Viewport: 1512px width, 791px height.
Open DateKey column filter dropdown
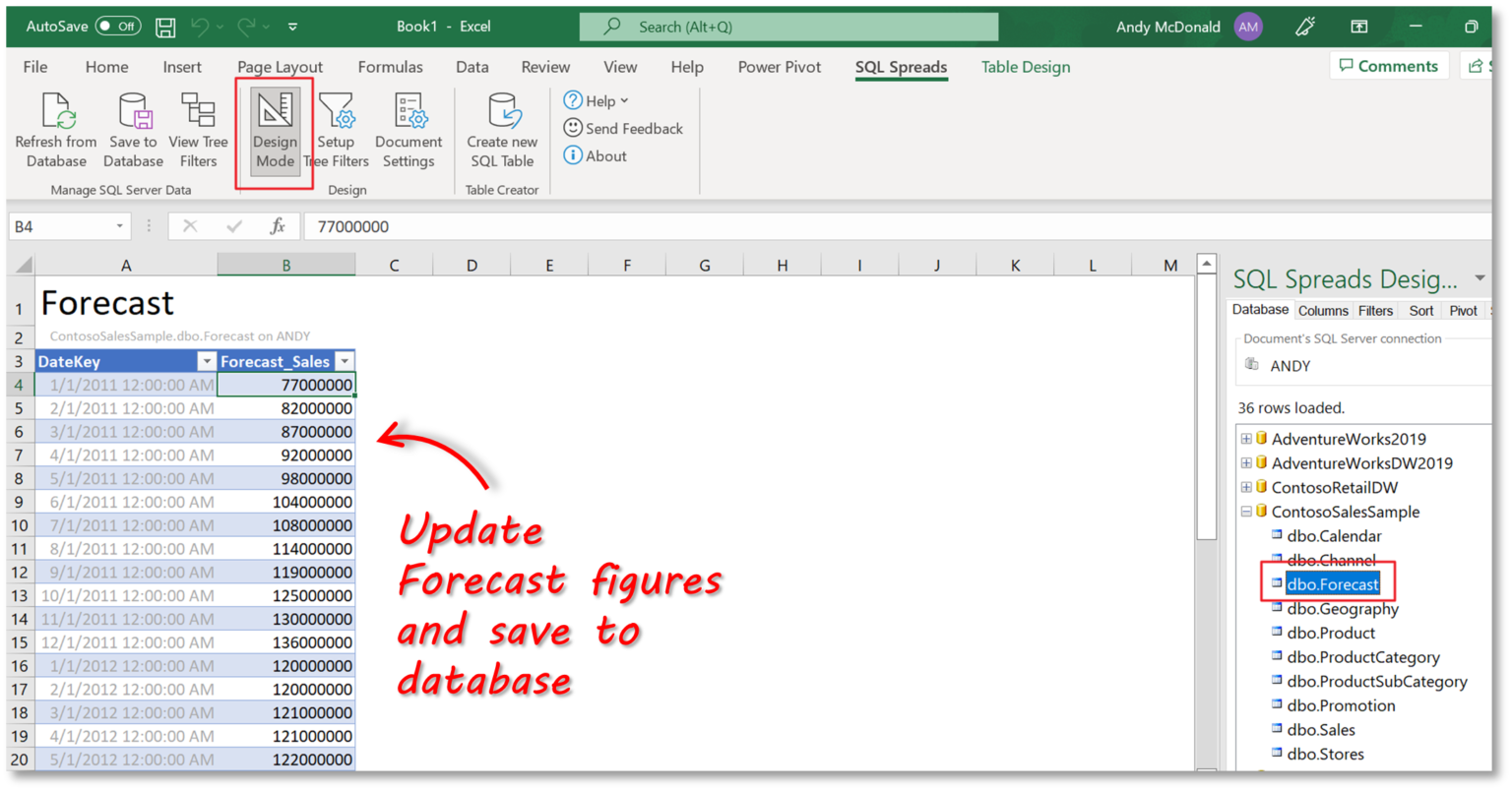(207, 362)
